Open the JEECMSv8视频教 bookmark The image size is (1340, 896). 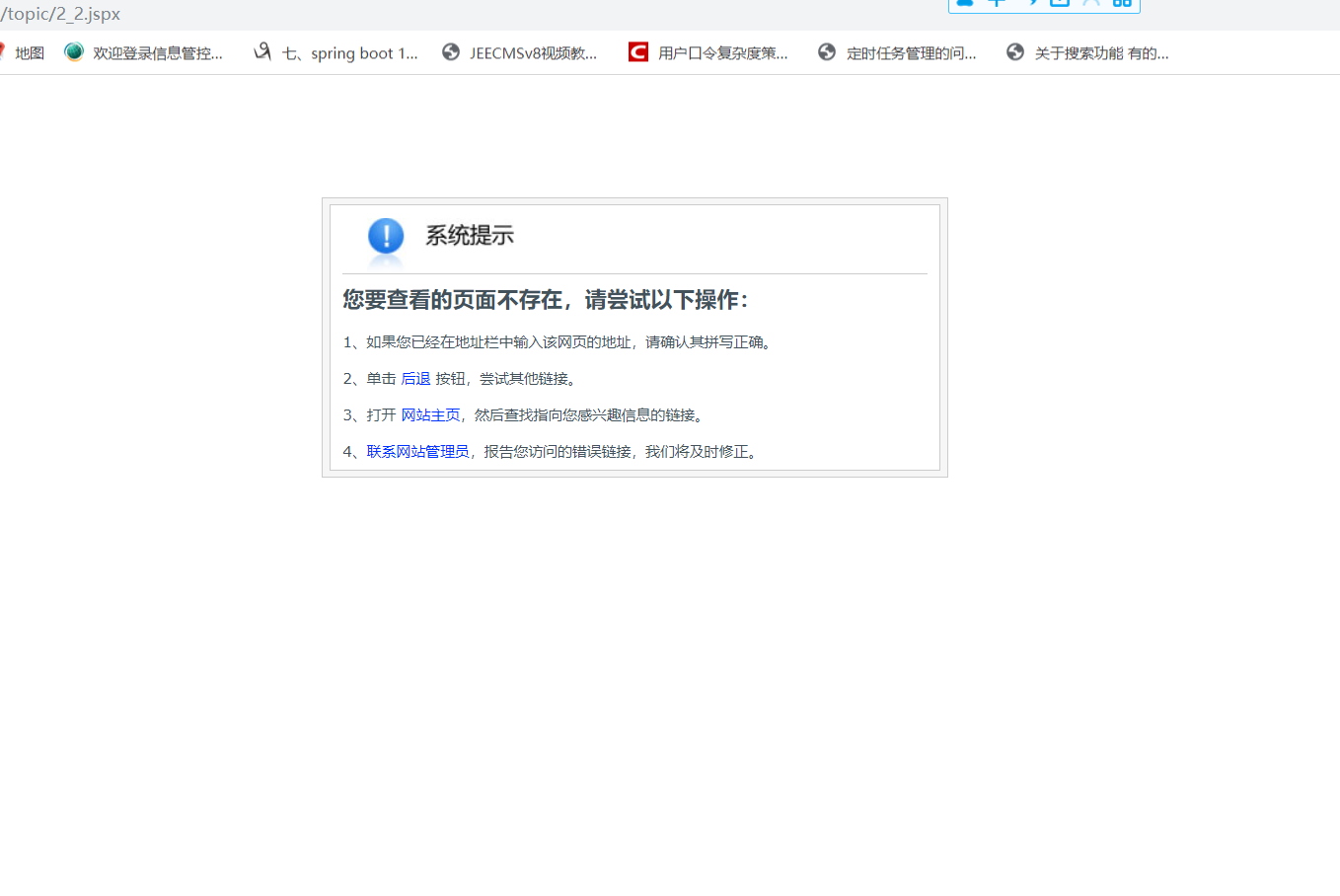tap(520, 53)
